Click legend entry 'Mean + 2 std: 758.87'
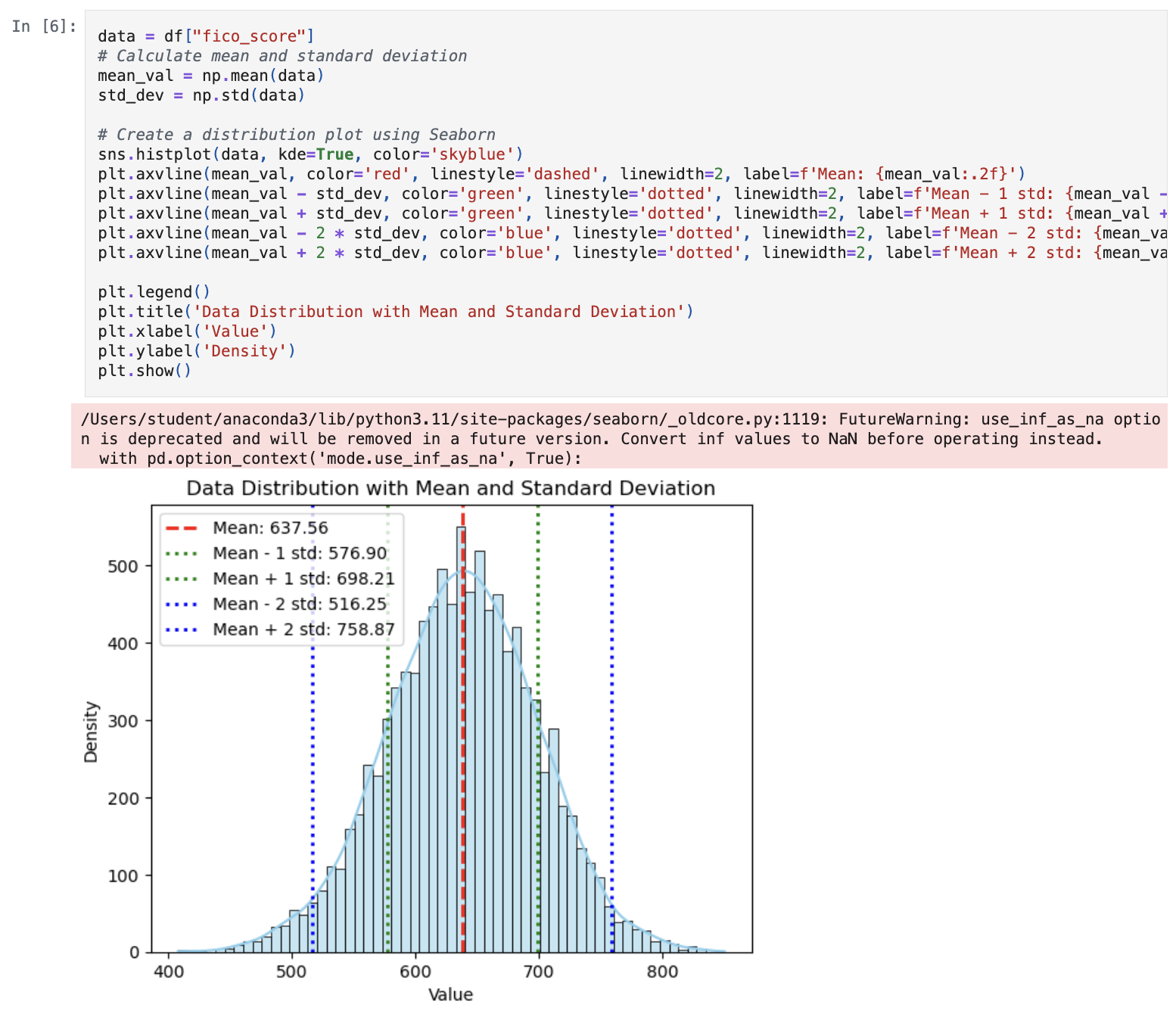1176x1014 pixels. click(303, 630)
